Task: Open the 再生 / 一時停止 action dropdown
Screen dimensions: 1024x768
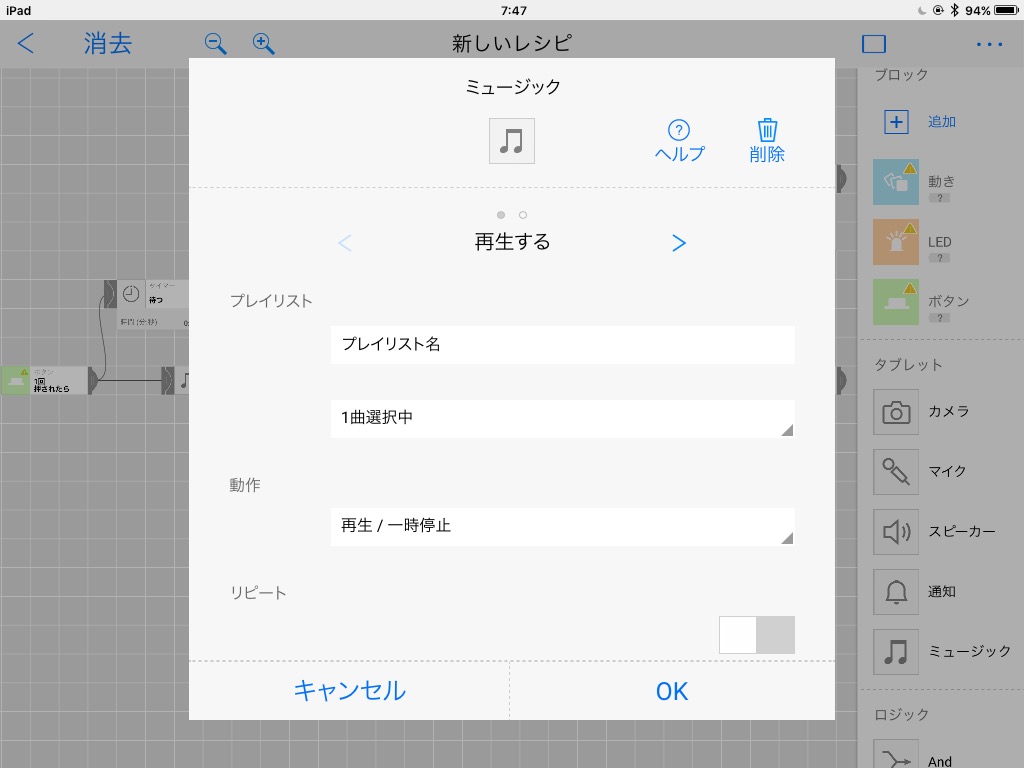Action: (562, 526)
